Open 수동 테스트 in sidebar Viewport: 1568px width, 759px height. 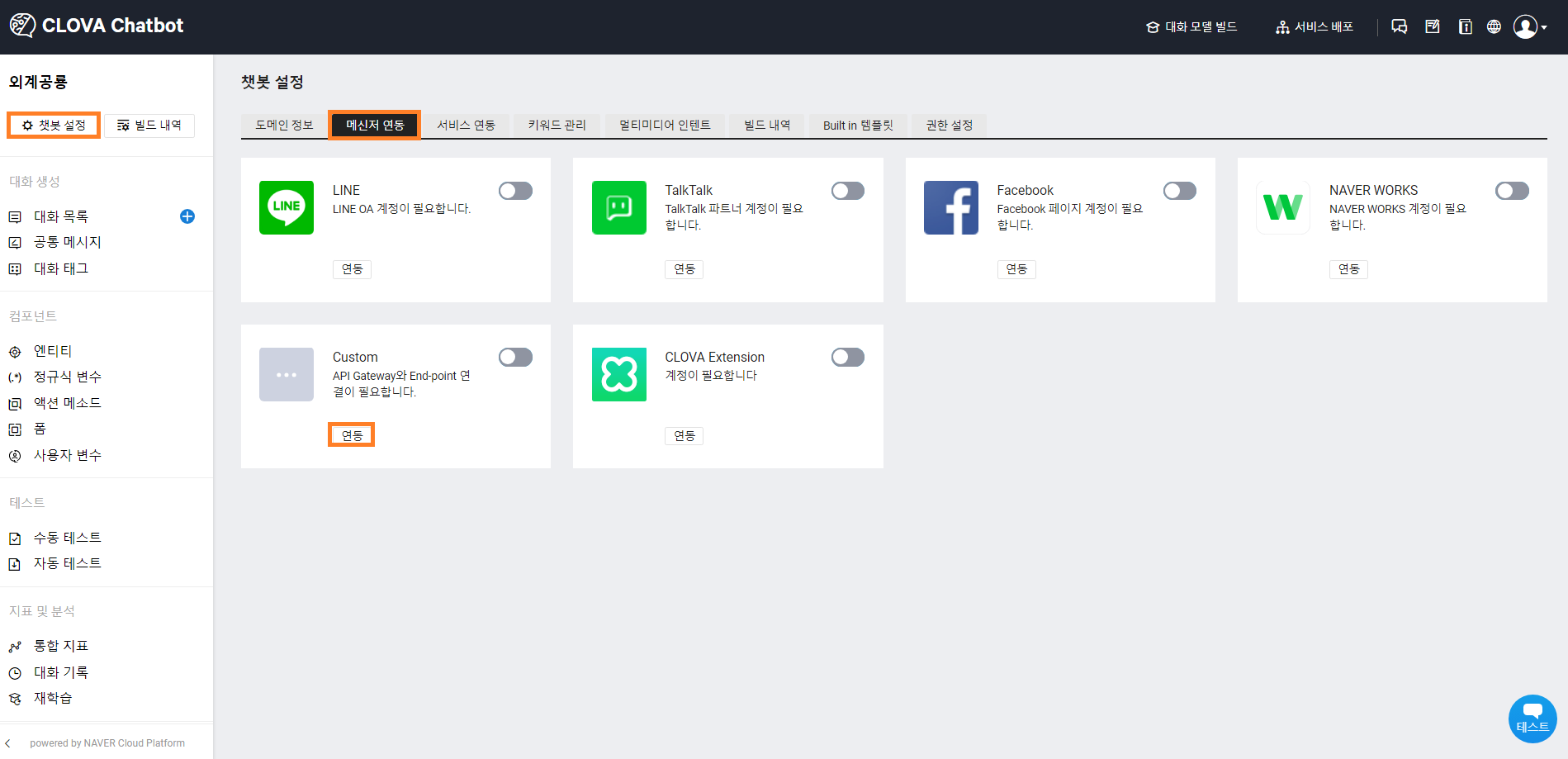point(67,538)
